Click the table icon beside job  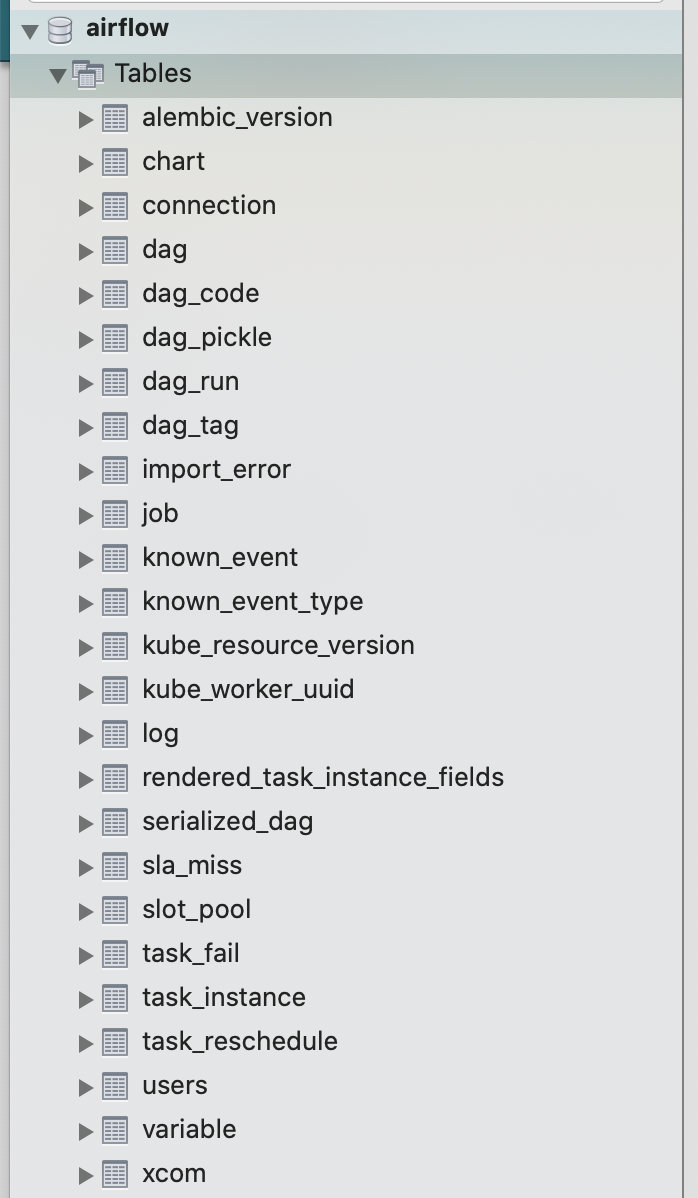point(115,514)
